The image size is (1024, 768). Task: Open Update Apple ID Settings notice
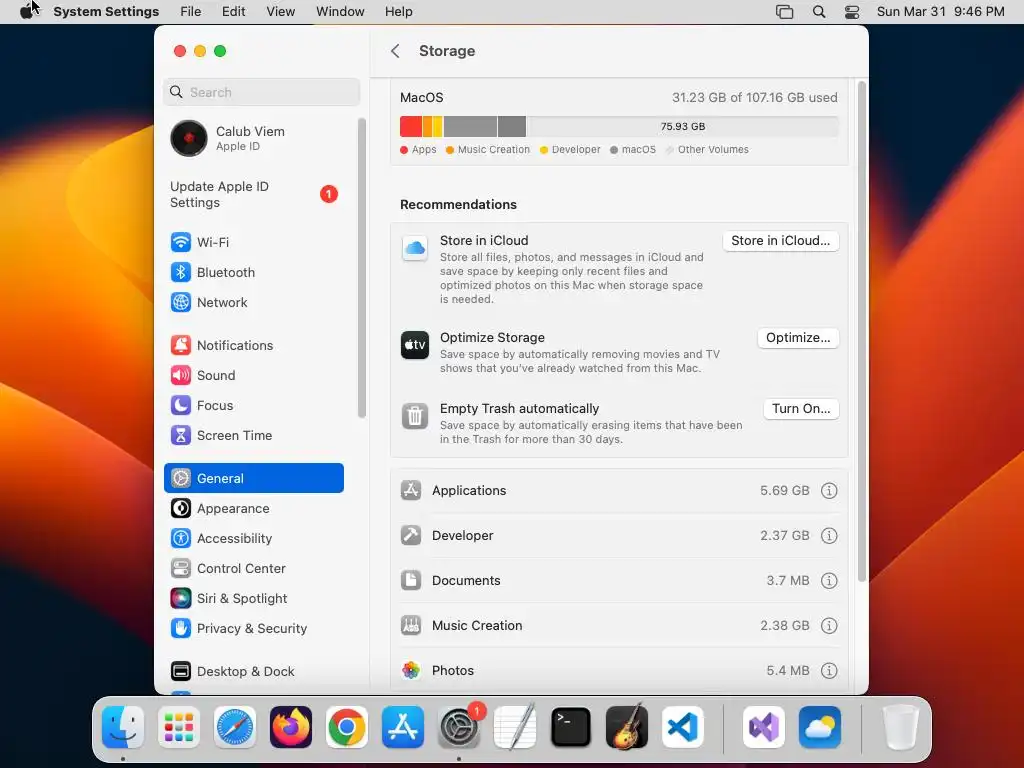(253, 195)
